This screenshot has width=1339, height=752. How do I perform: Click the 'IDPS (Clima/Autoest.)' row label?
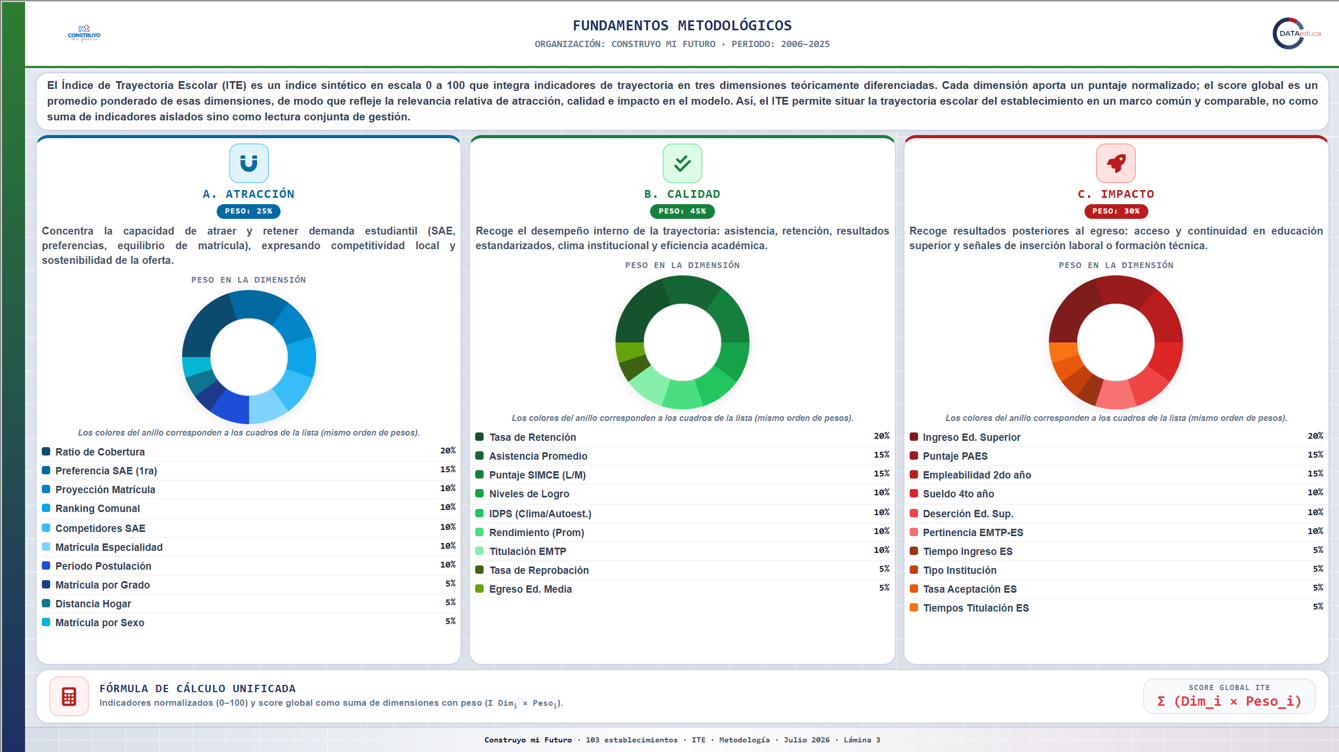click(540, 514)
